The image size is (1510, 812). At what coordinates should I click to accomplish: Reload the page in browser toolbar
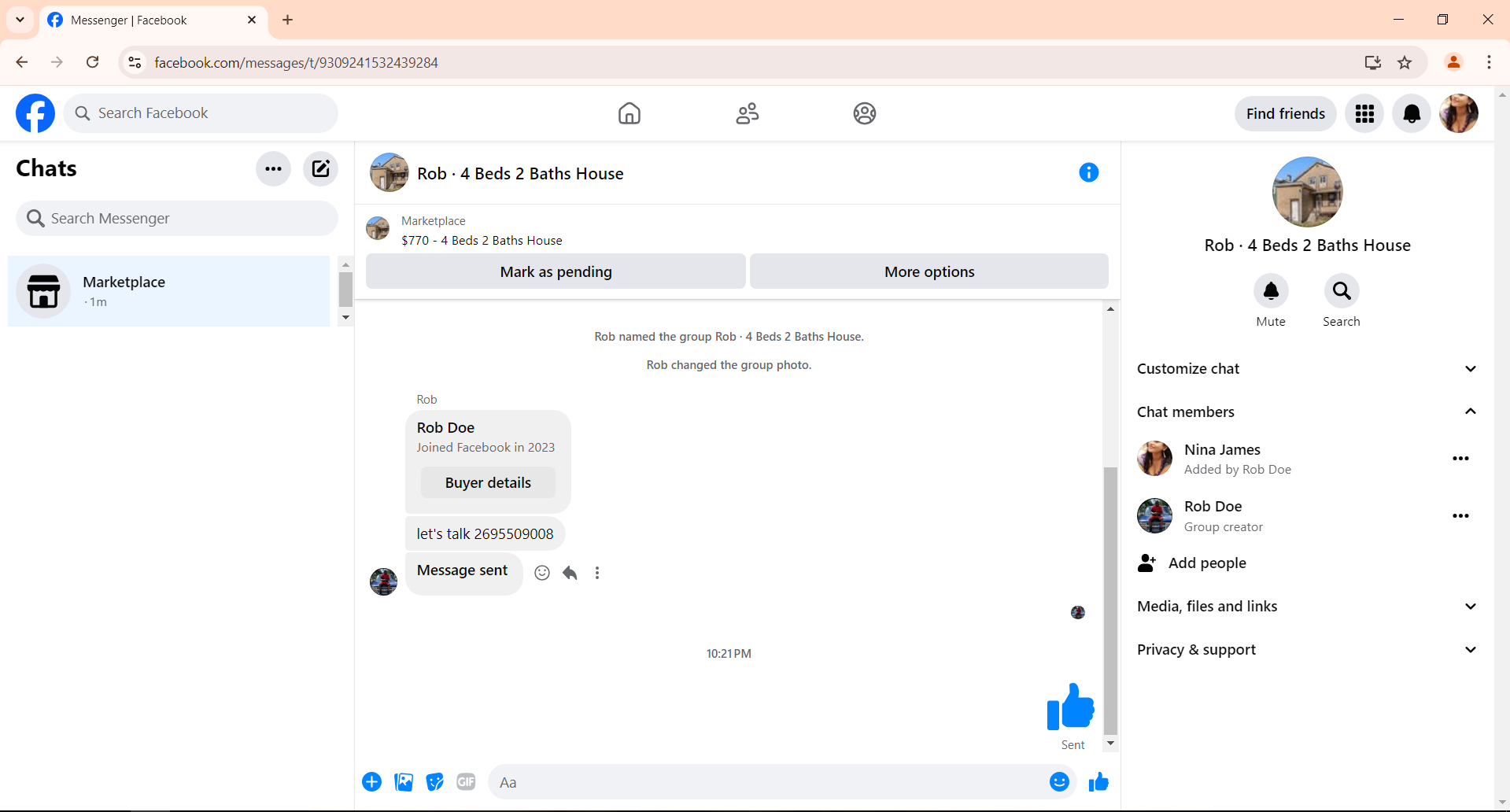(x=93, y=63)
